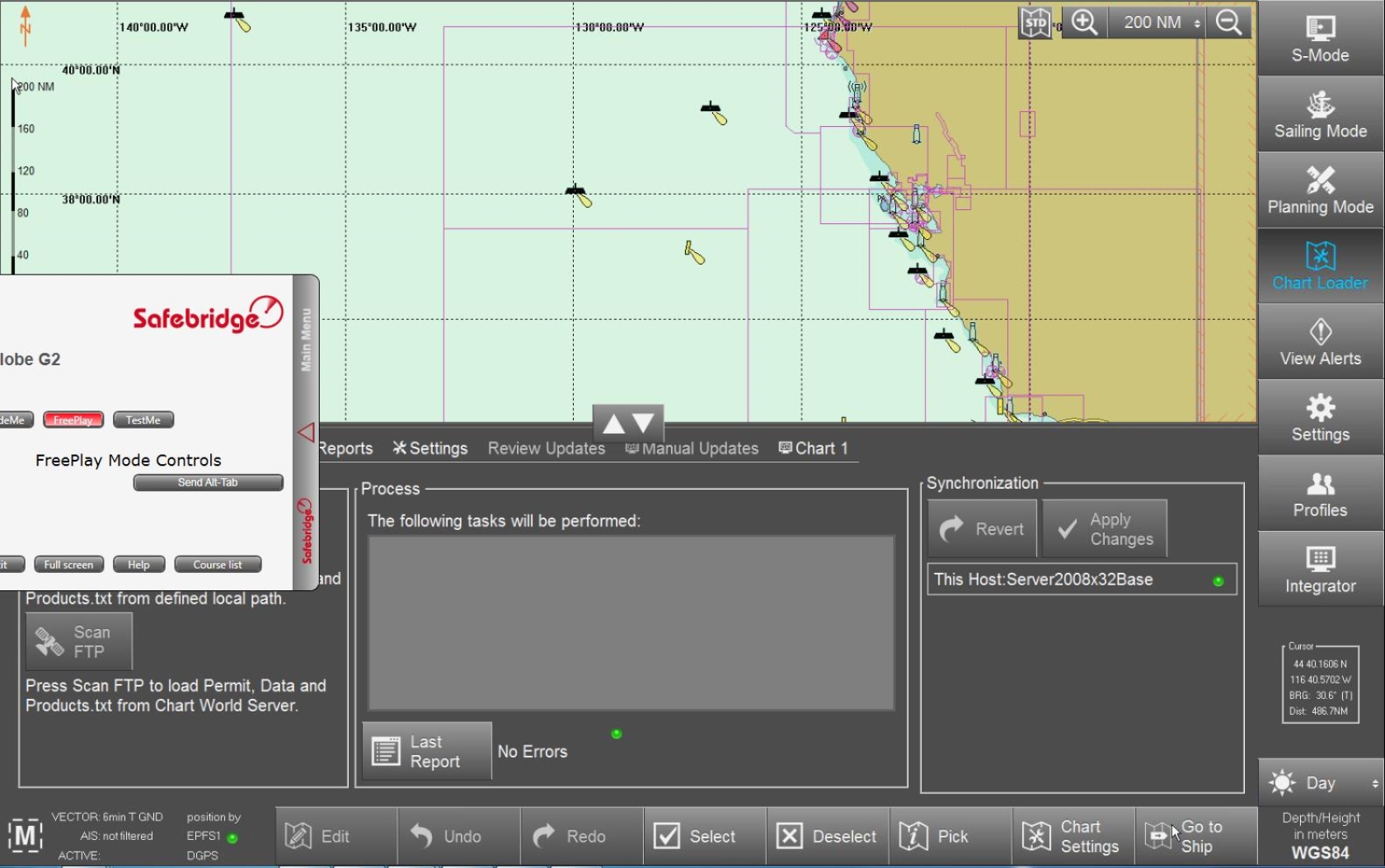This screenshot has height=868, width=1385.
Task: Open the Integrator panel
Action: pyautogui.click(x=1319, y=569)
